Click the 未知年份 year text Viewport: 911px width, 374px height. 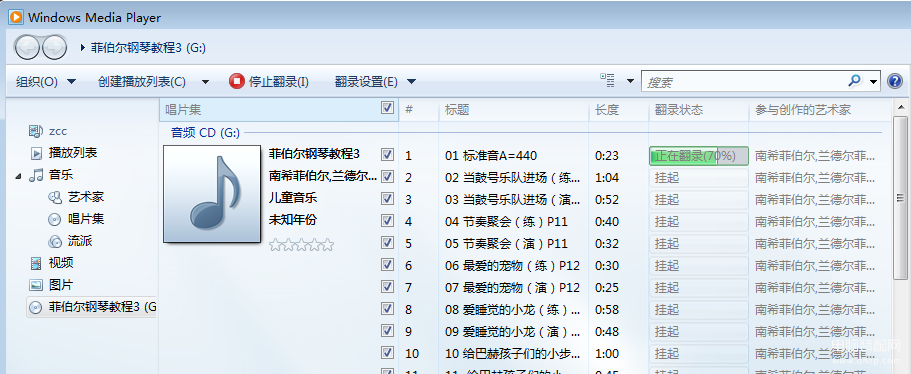pyautogui.click(x=293, y=220)
